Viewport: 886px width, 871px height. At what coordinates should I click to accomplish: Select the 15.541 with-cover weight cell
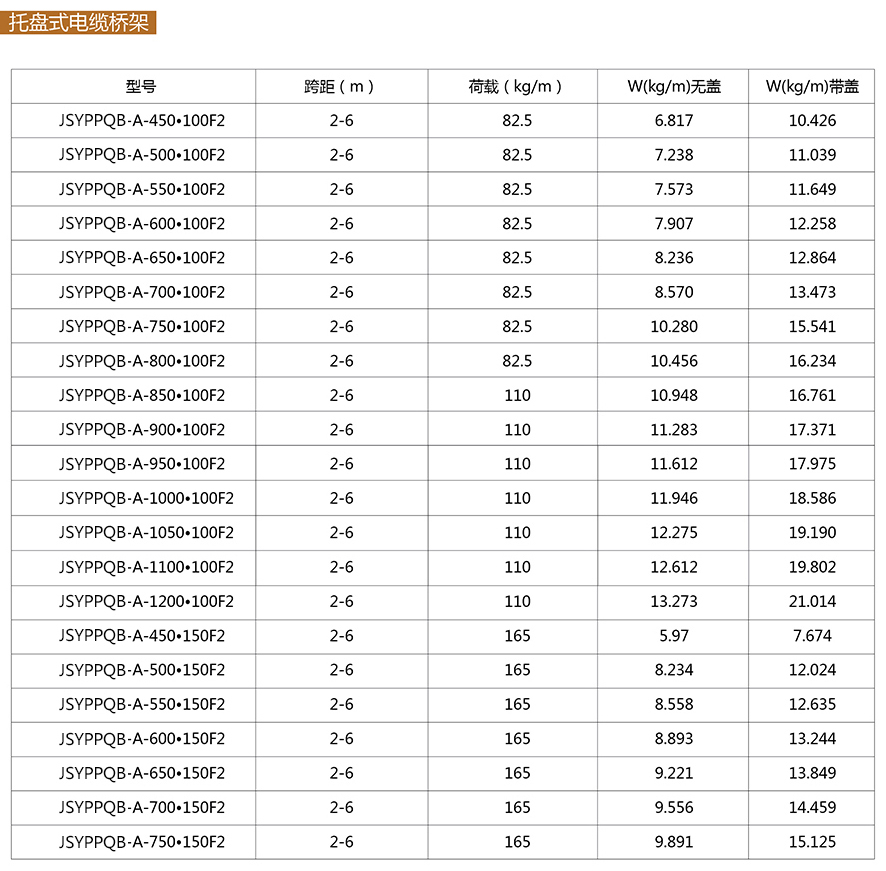811,327
